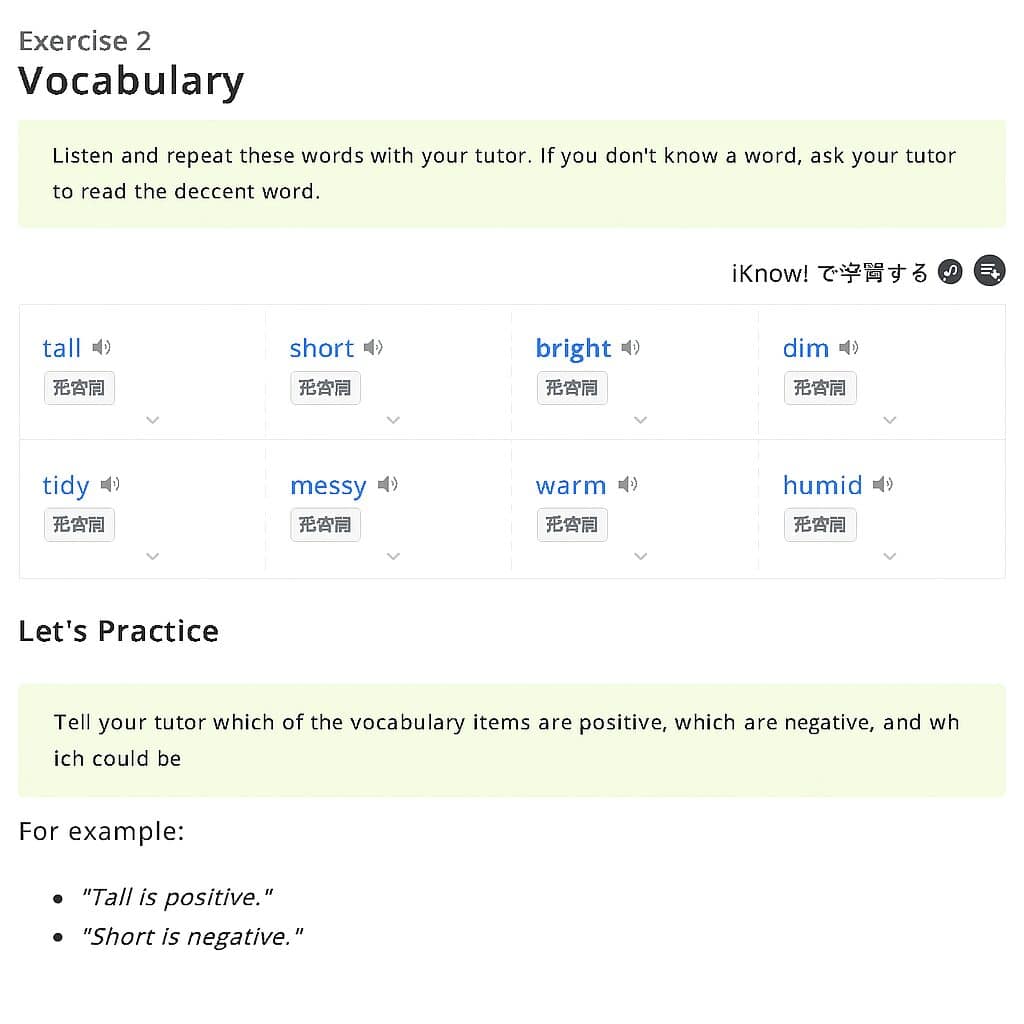Play the speaker icon beside bright
This screenshot has width=1024, height=1024.
pyautogui.click(x=630, y=348)
